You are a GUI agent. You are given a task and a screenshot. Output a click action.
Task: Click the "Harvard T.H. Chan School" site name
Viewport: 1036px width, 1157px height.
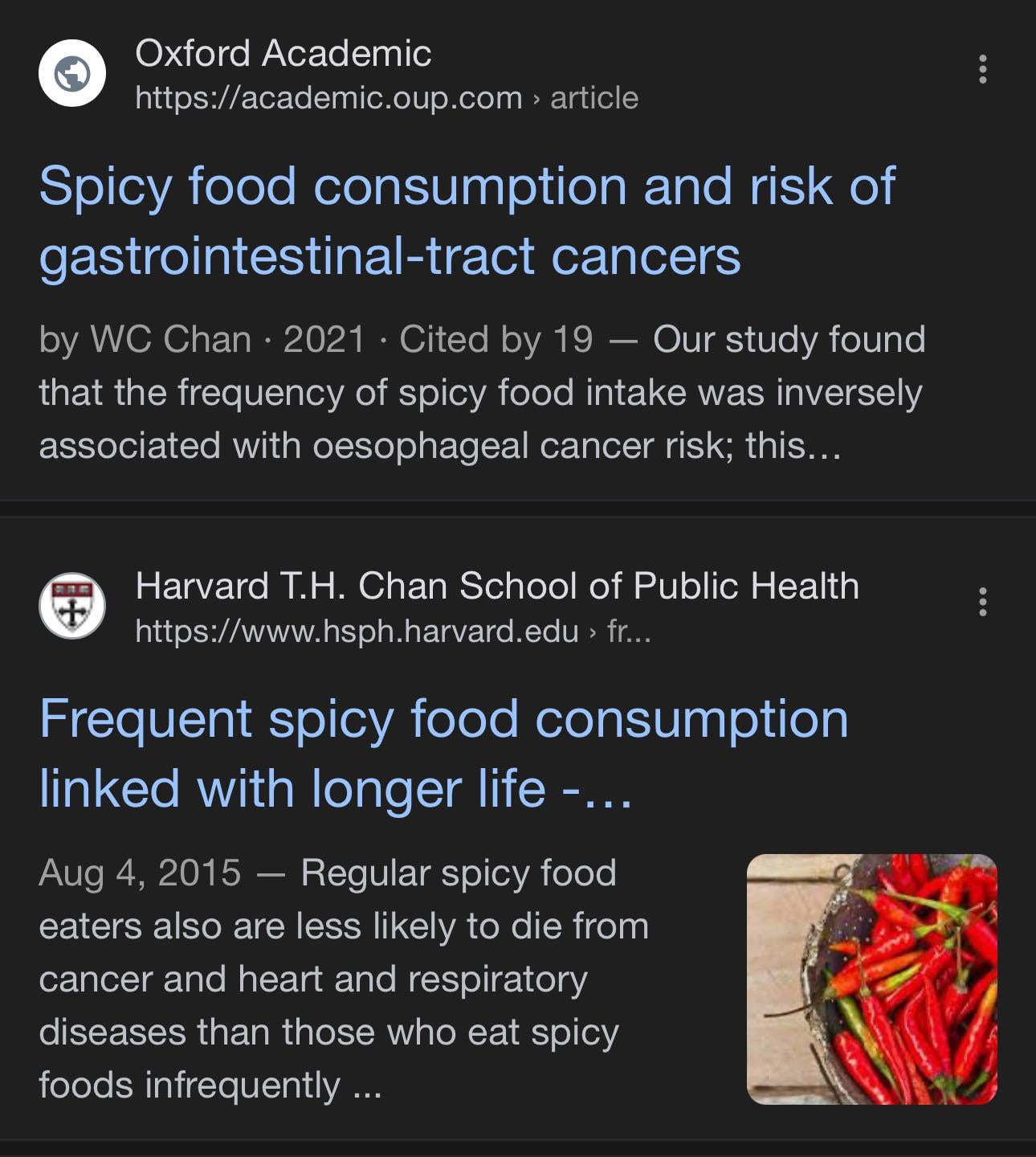496,586
